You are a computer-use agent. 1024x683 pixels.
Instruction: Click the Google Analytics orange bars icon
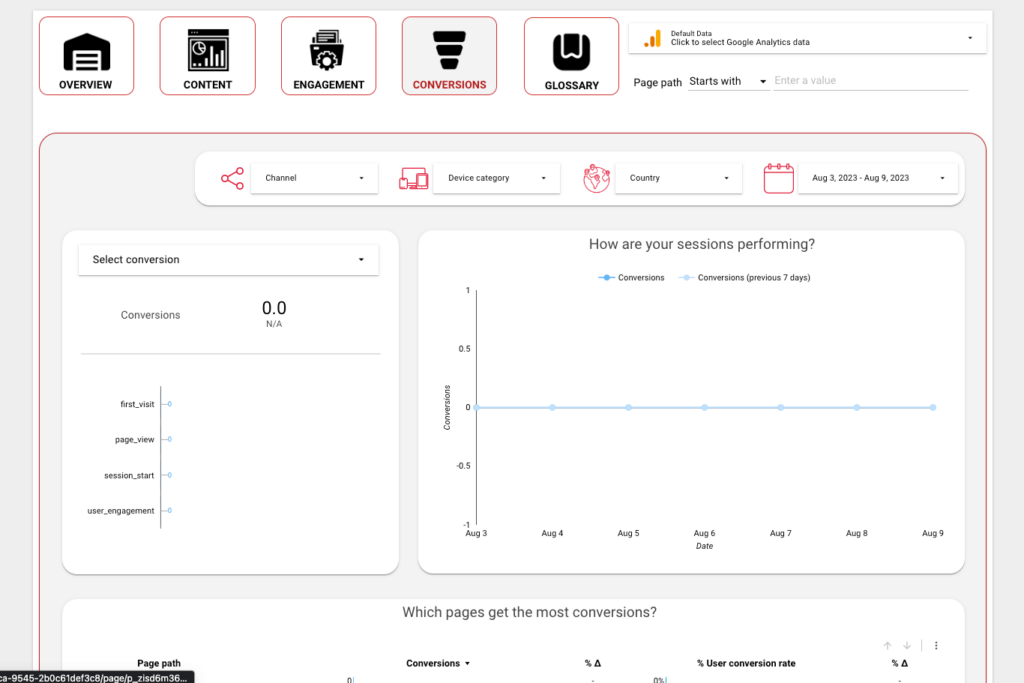click(652, 39)
